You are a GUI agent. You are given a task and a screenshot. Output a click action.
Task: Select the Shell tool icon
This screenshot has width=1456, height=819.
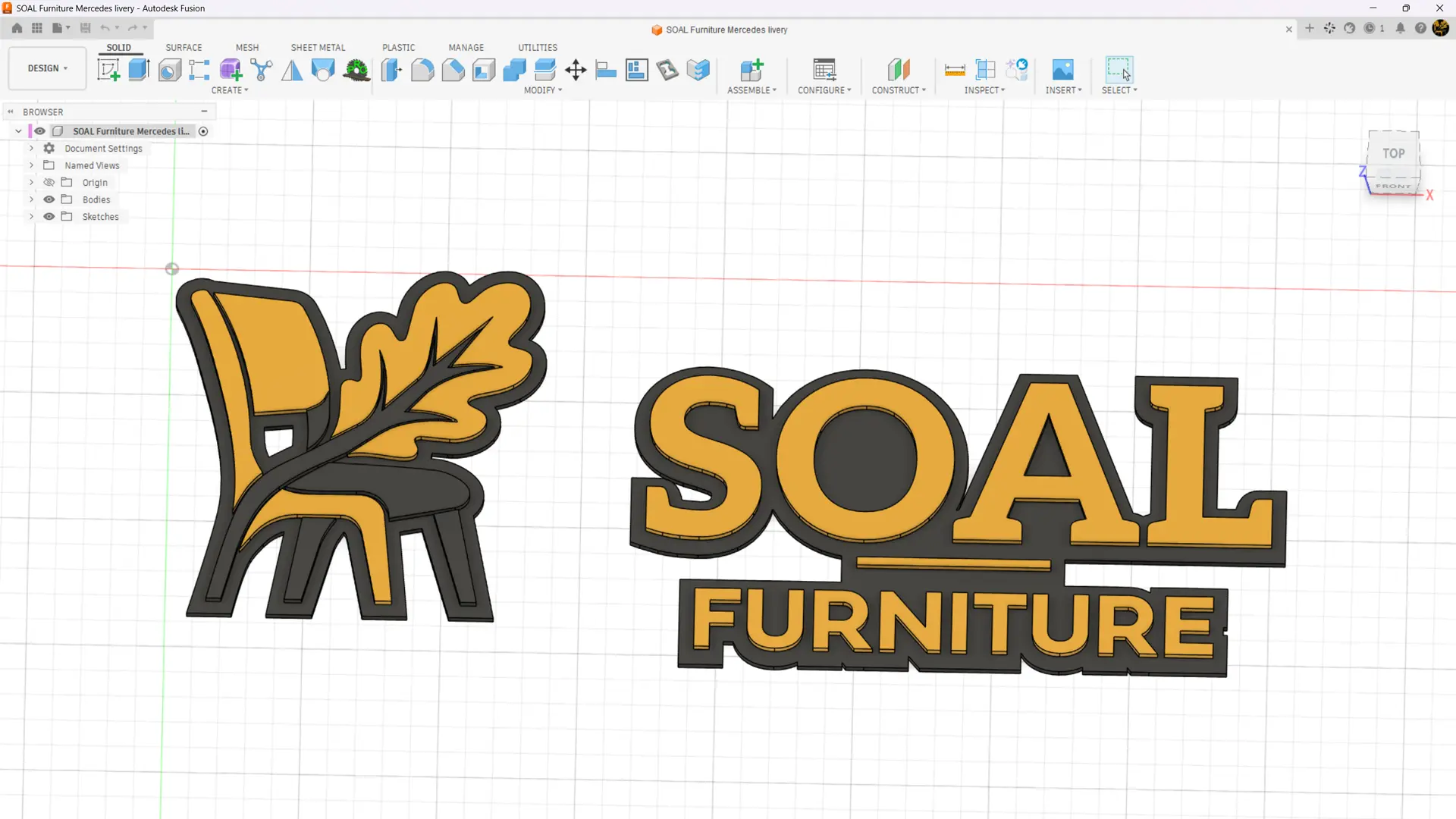click(x=484, y=70)
